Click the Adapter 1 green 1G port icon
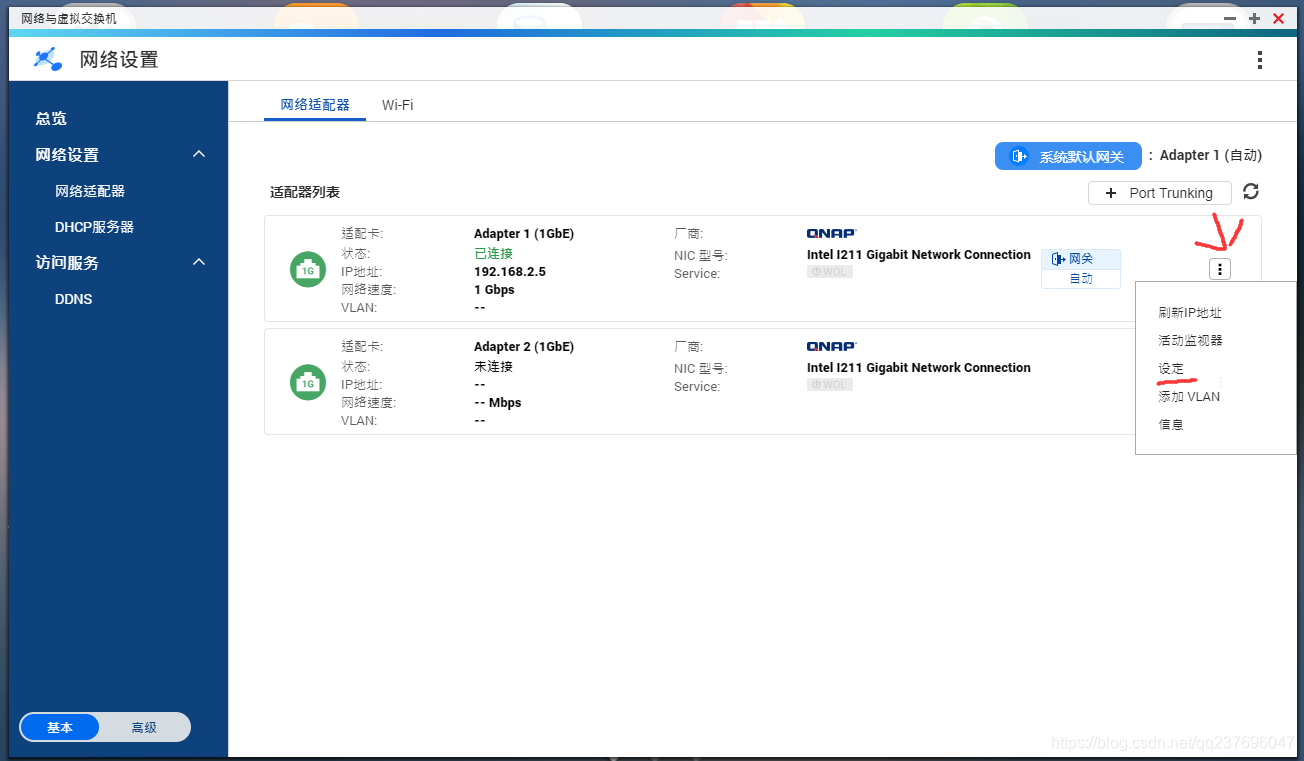Image resolution: width=1304 pixels, height=761 pixels. click(308, 269)
